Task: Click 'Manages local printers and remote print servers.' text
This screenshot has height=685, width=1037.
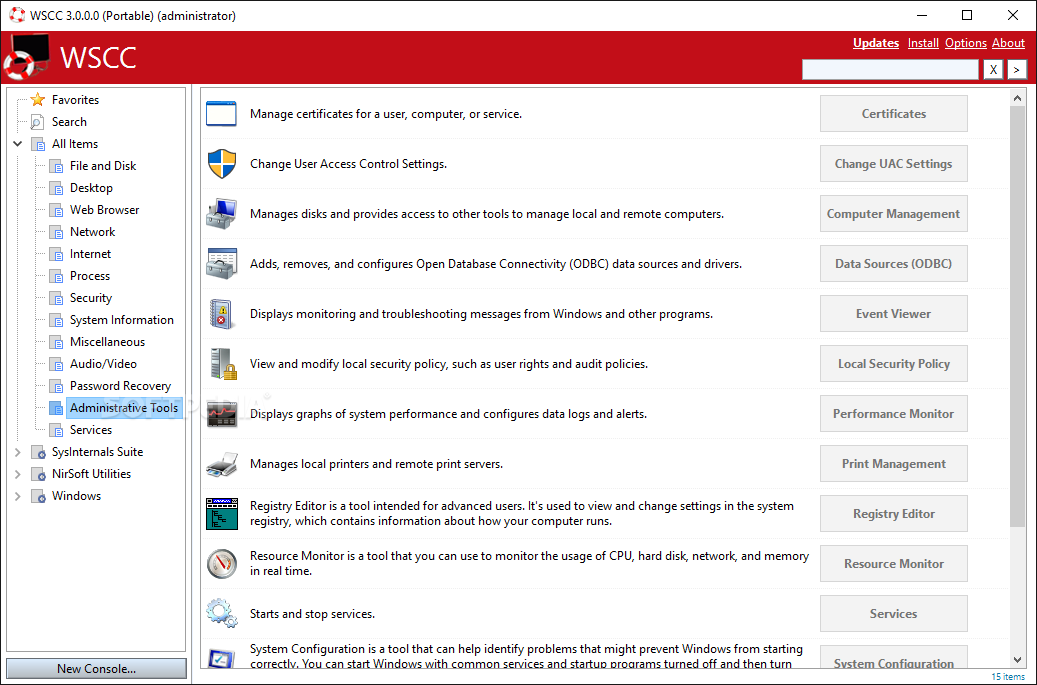Action: (376, 464)
